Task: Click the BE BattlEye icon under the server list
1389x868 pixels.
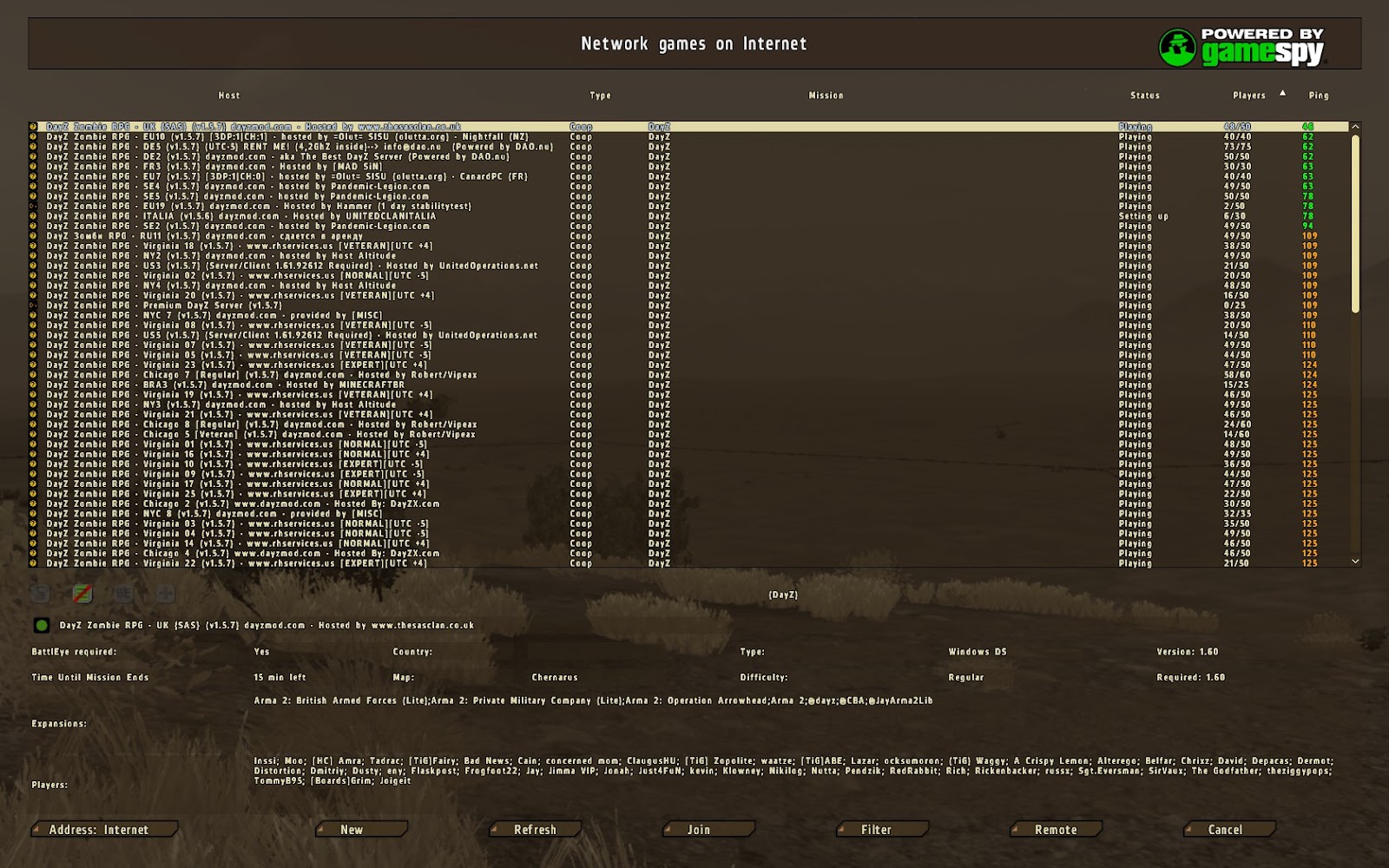Action: (123, 594)
